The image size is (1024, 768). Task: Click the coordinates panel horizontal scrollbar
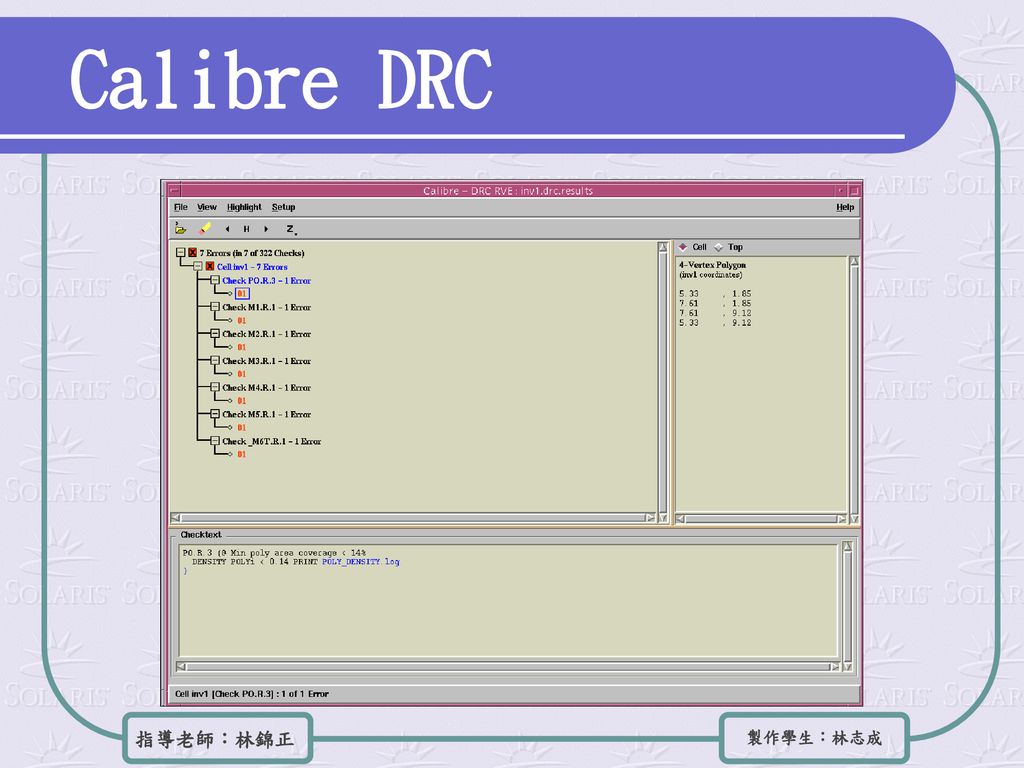[x=761, y=519]
